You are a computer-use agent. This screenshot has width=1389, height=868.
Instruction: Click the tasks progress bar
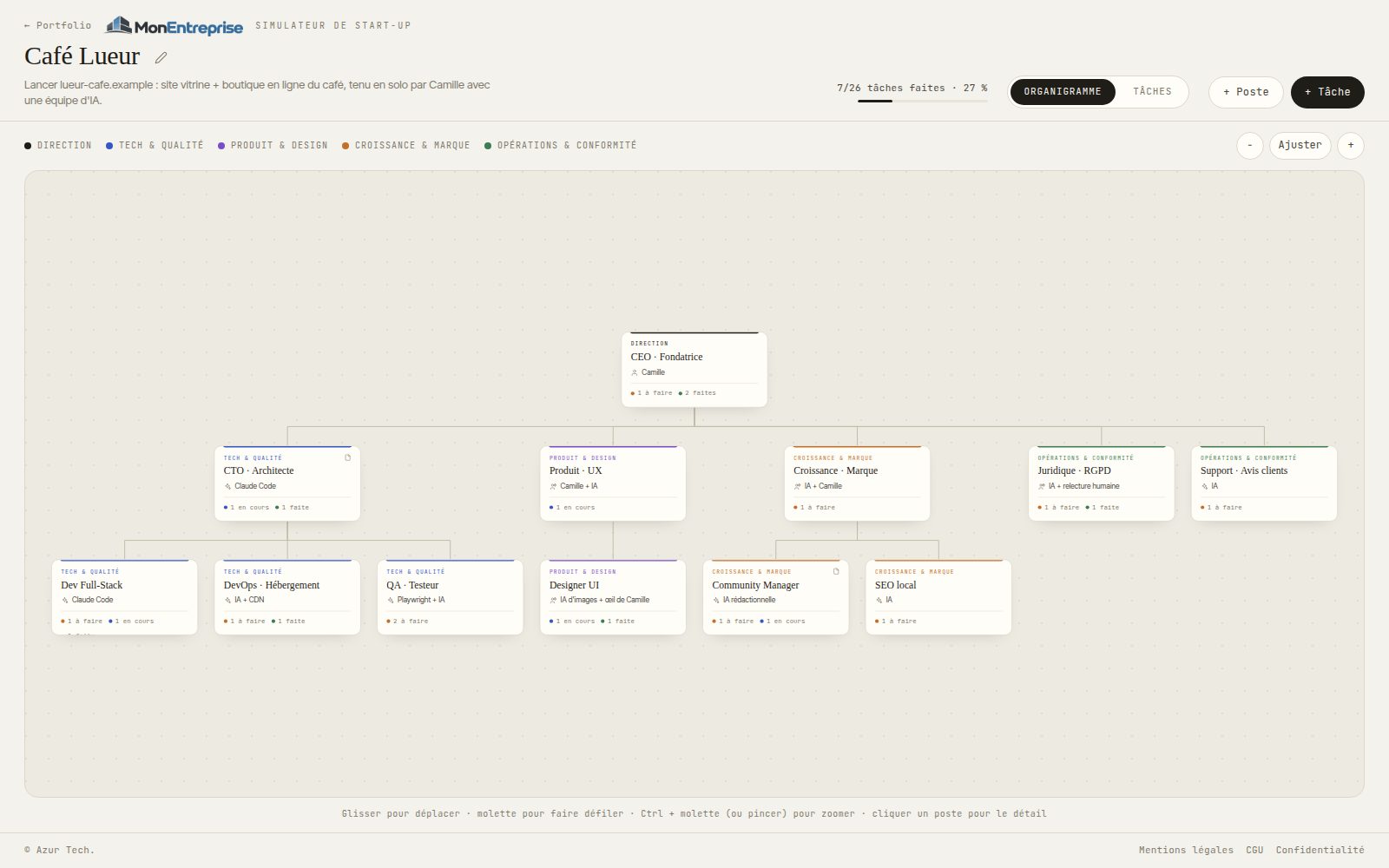[922, 102]
